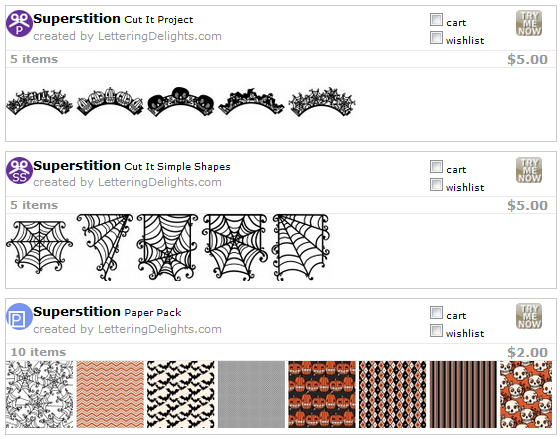
Task: Tick the wishlist checkbox for Simple Shapes
Action: pos(436,184)
